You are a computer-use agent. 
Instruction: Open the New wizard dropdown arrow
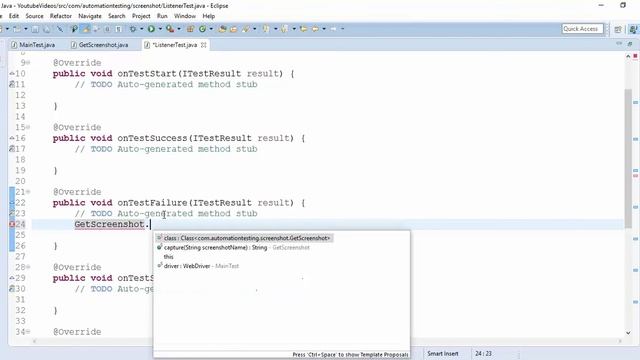point(25,29)
